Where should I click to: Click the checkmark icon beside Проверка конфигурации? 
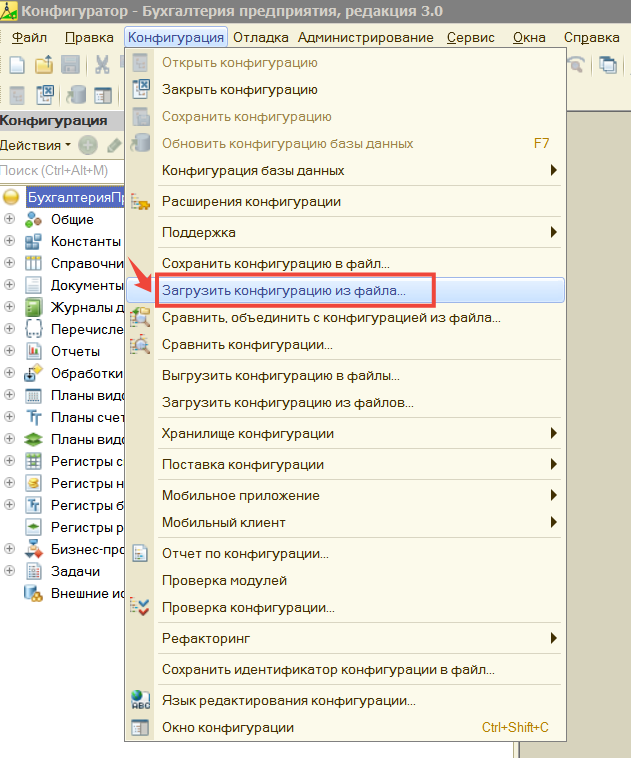click(x=140, y=607)
